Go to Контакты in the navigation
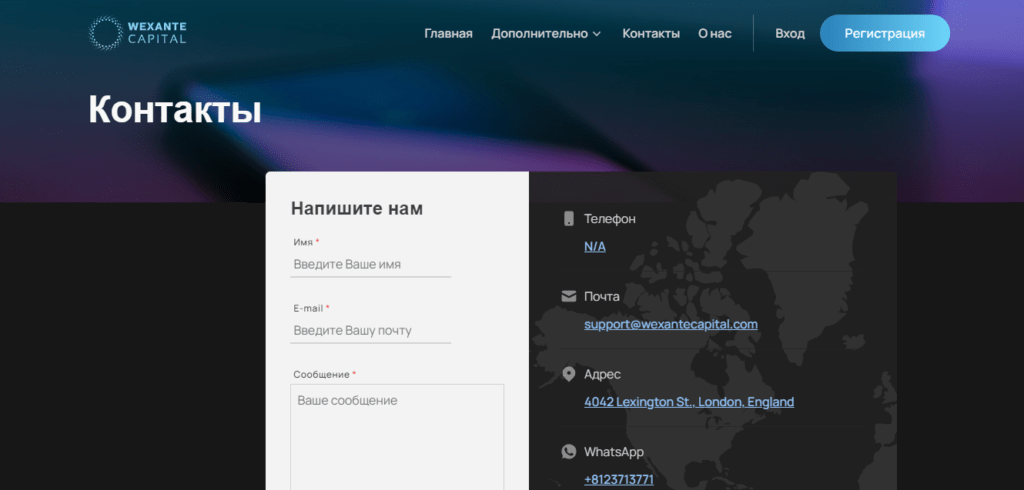 651,33
